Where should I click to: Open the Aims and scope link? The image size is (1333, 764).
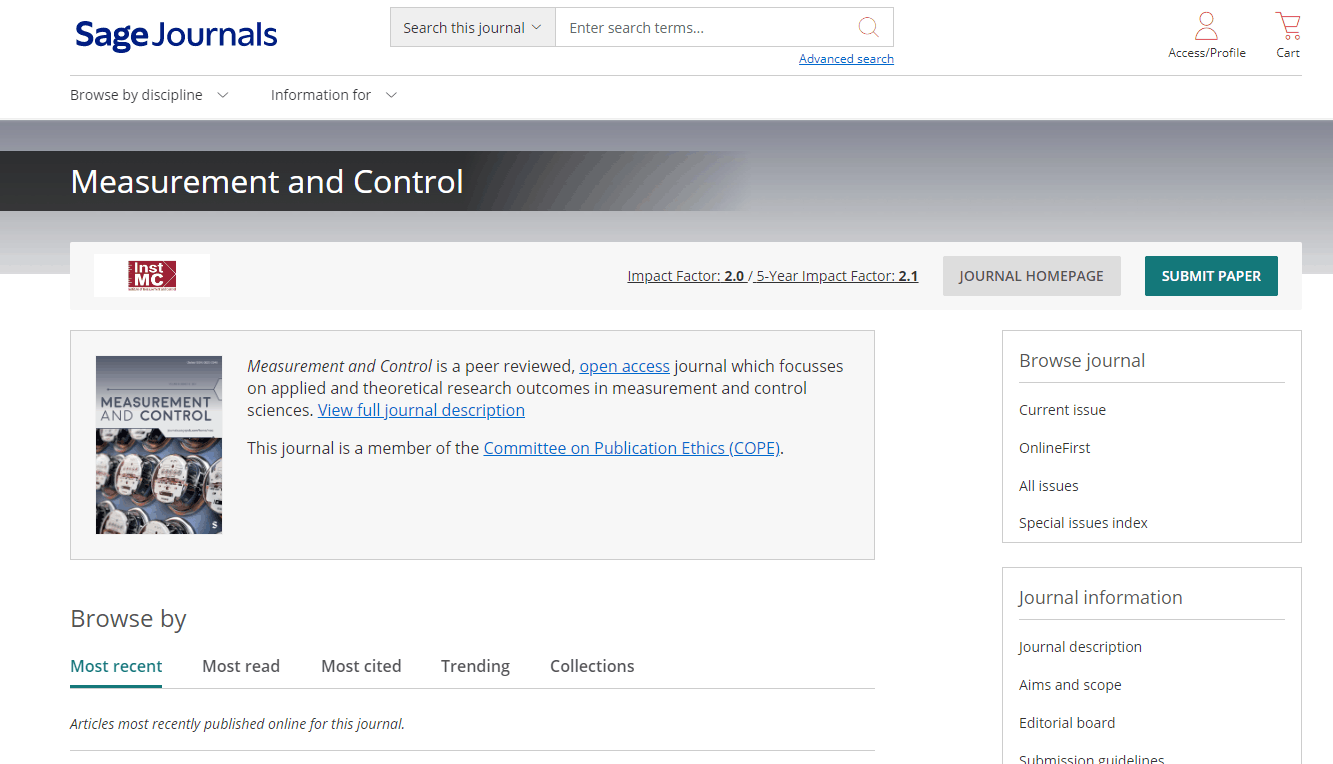point(1070,685)
